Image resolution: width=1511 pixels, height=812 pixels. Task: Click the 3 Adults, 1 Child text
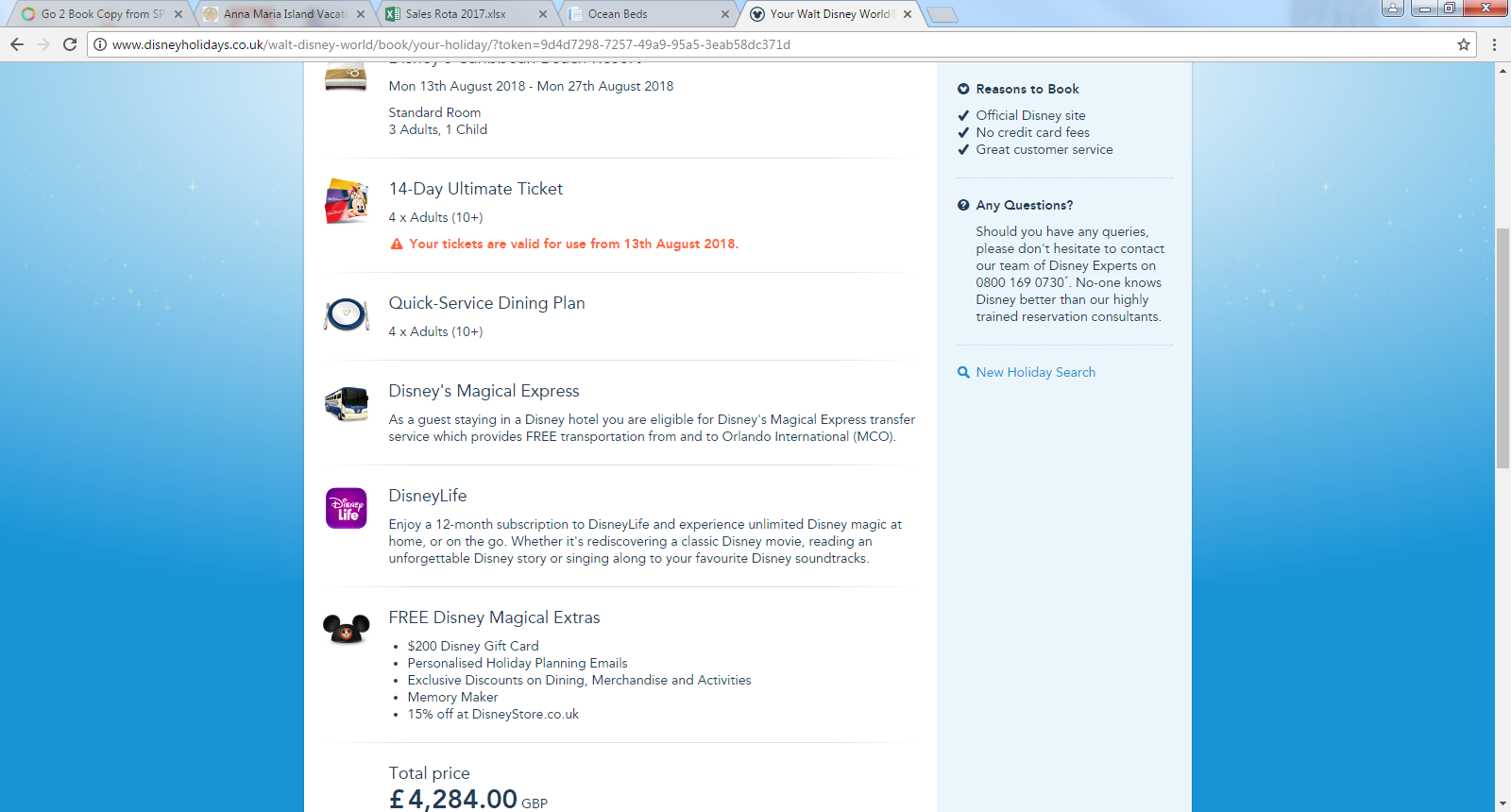pos(438,129)
